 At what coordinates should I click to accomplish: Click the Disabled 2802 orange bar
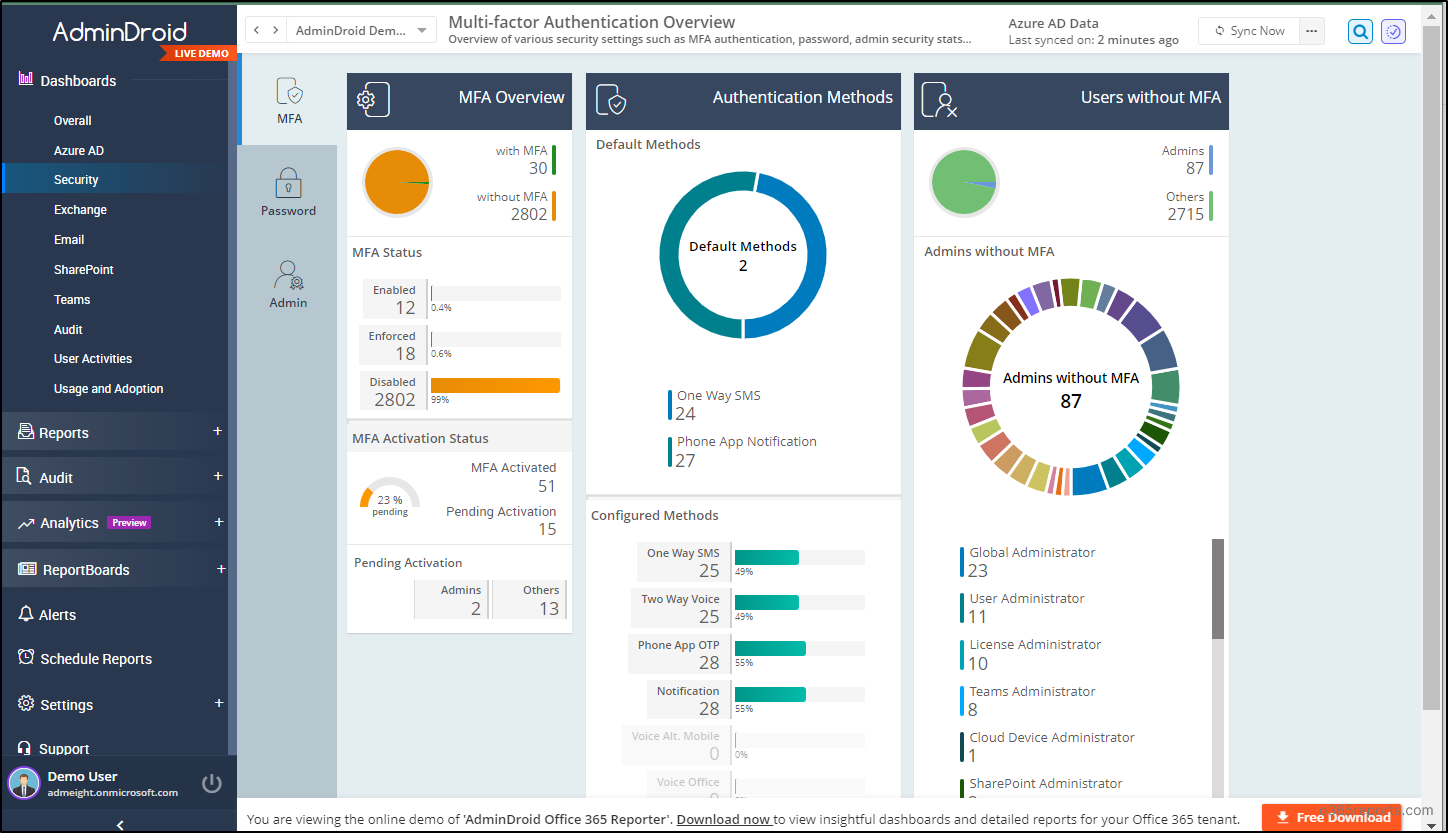pos(495,385)
